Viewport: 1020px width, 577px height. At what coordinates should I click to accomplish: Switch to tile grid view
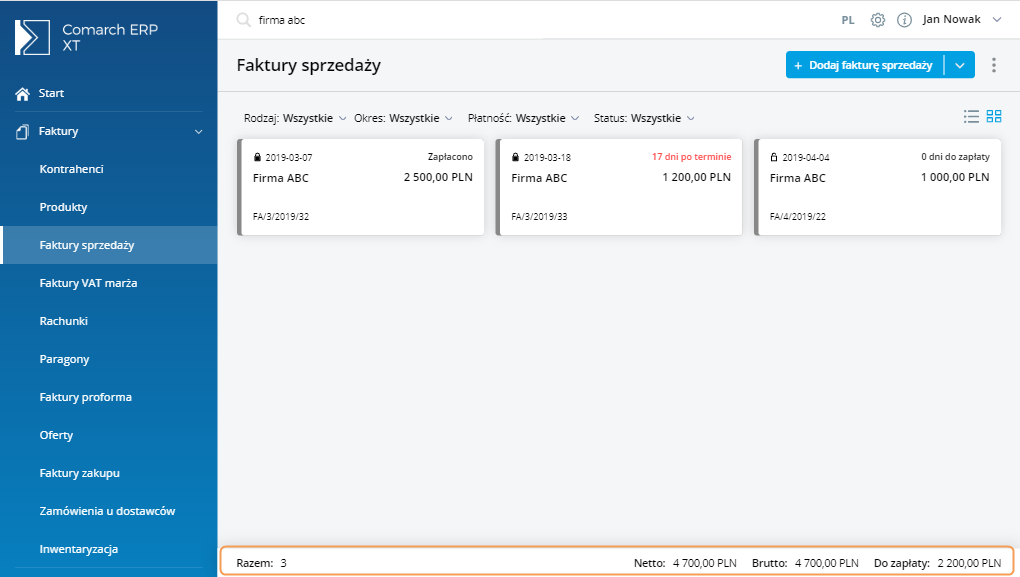pyautogui.click(x=994, y=117)
